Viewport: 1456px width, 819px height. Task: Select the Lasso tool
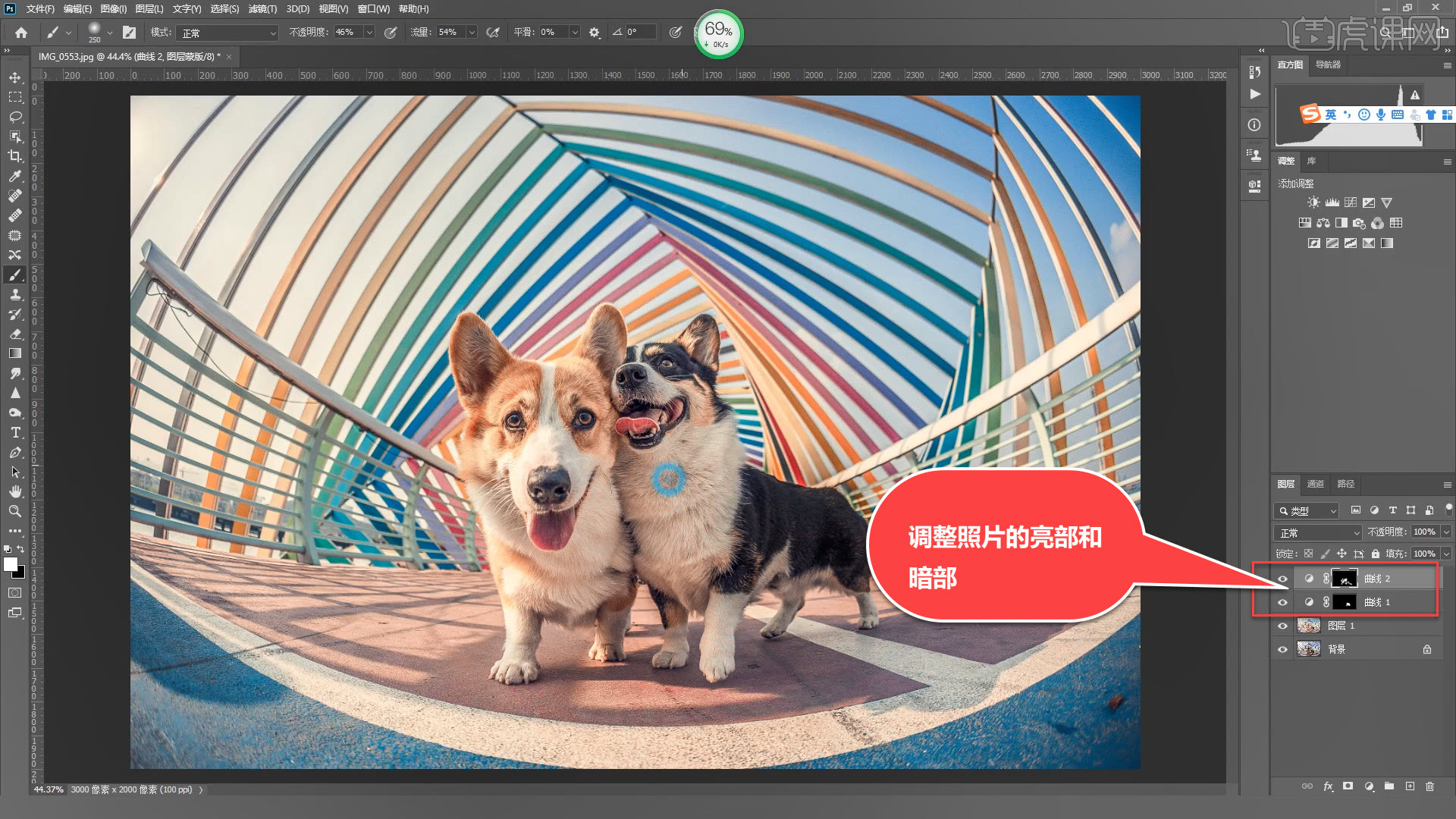click(x=14, y=117)
